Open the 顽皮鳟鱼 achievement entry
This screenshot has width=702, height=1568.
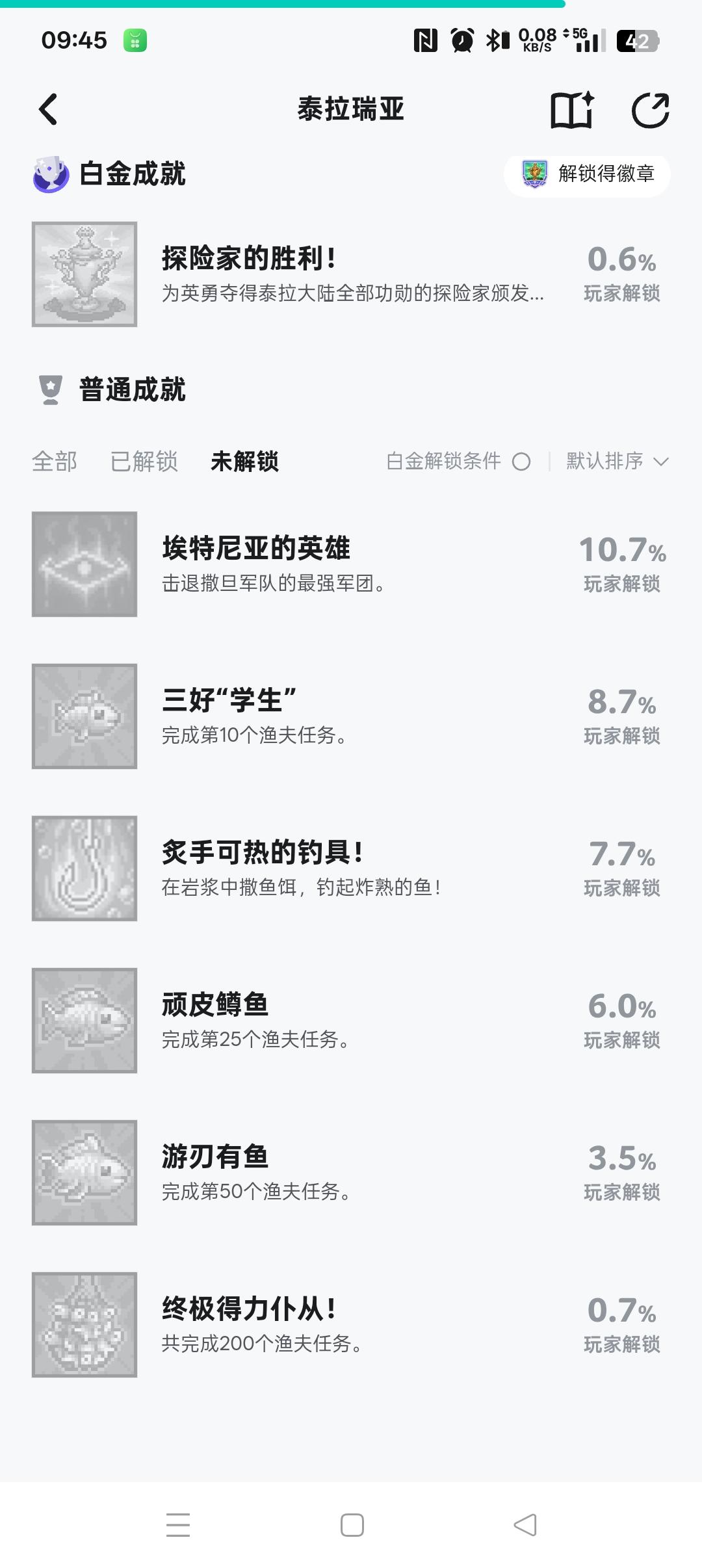pos(351,1021)
